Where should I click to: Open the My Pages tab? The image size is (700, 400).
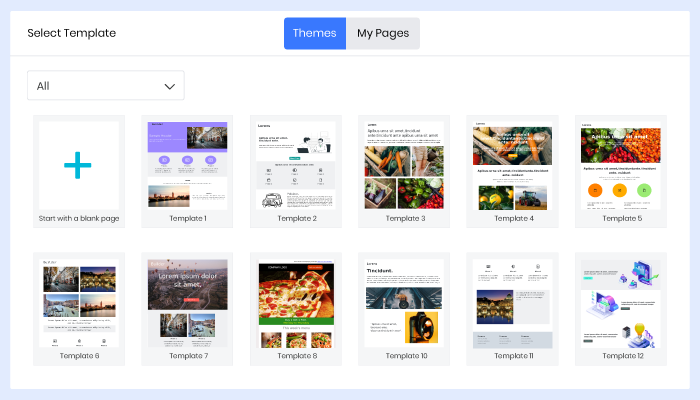tap(383, 33)
